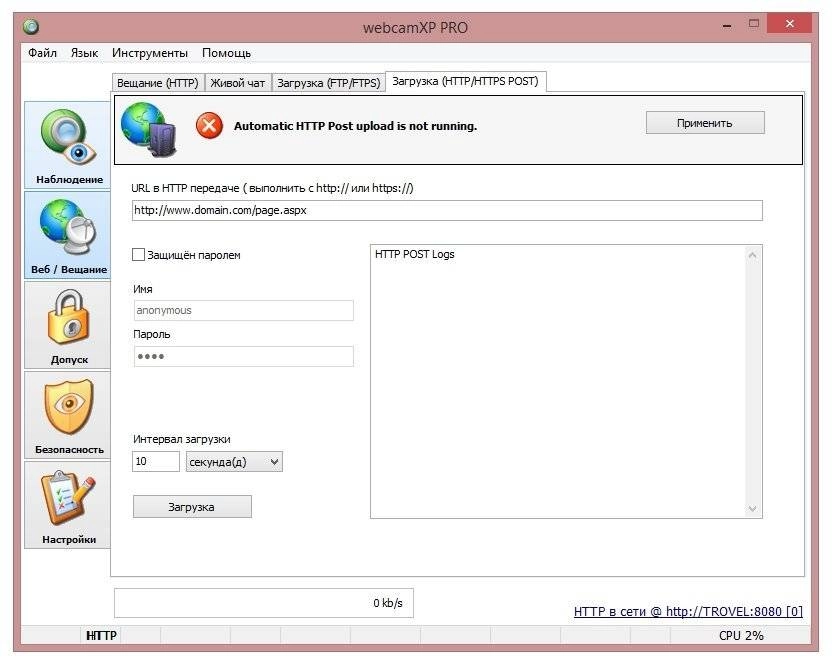Click the interval value field showing 10
This screenshot has height=671, width=836.
click(x=156, y=462)
